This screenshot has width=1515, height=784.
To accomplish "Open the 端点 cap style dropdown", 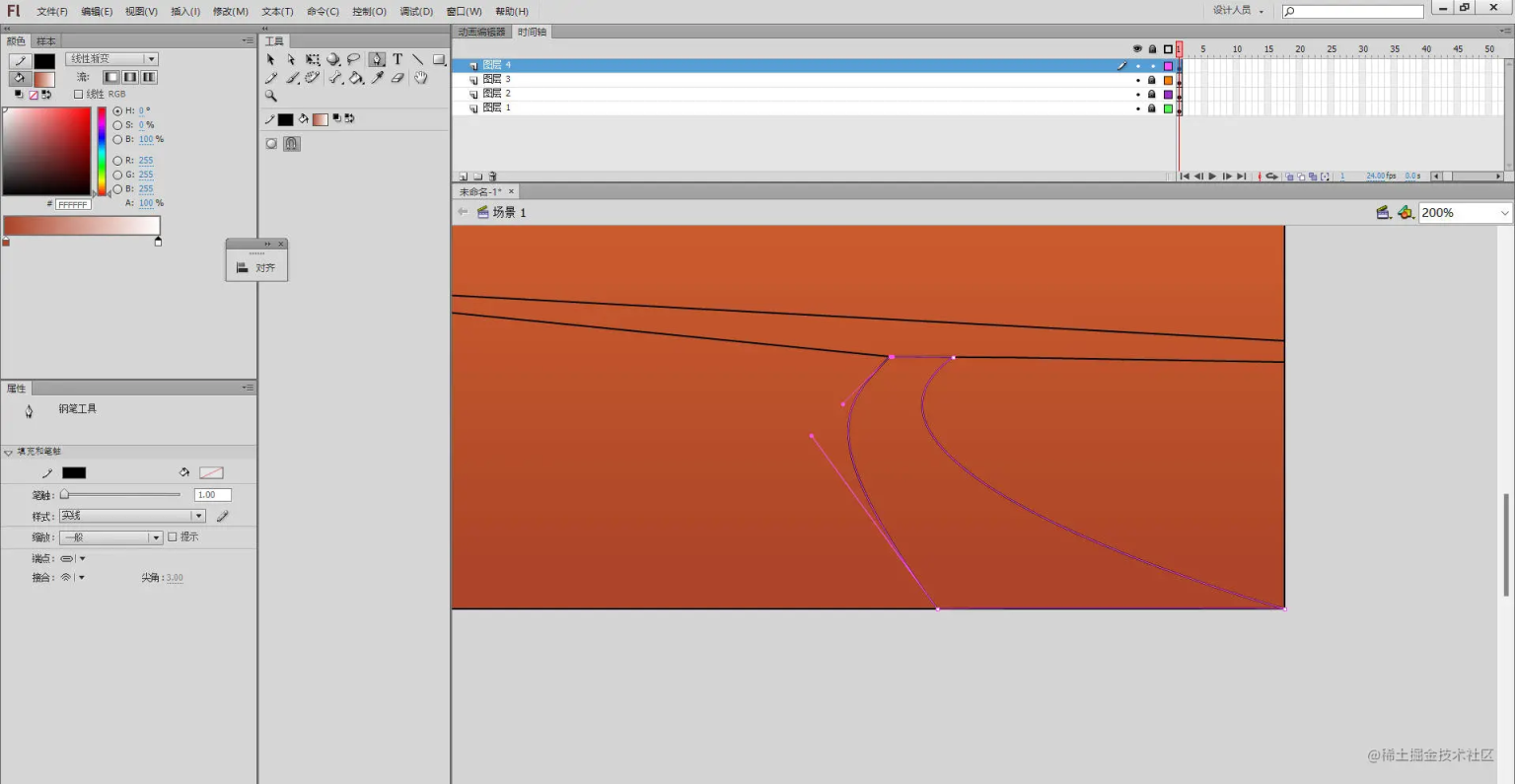I will (x=73, y=558).
